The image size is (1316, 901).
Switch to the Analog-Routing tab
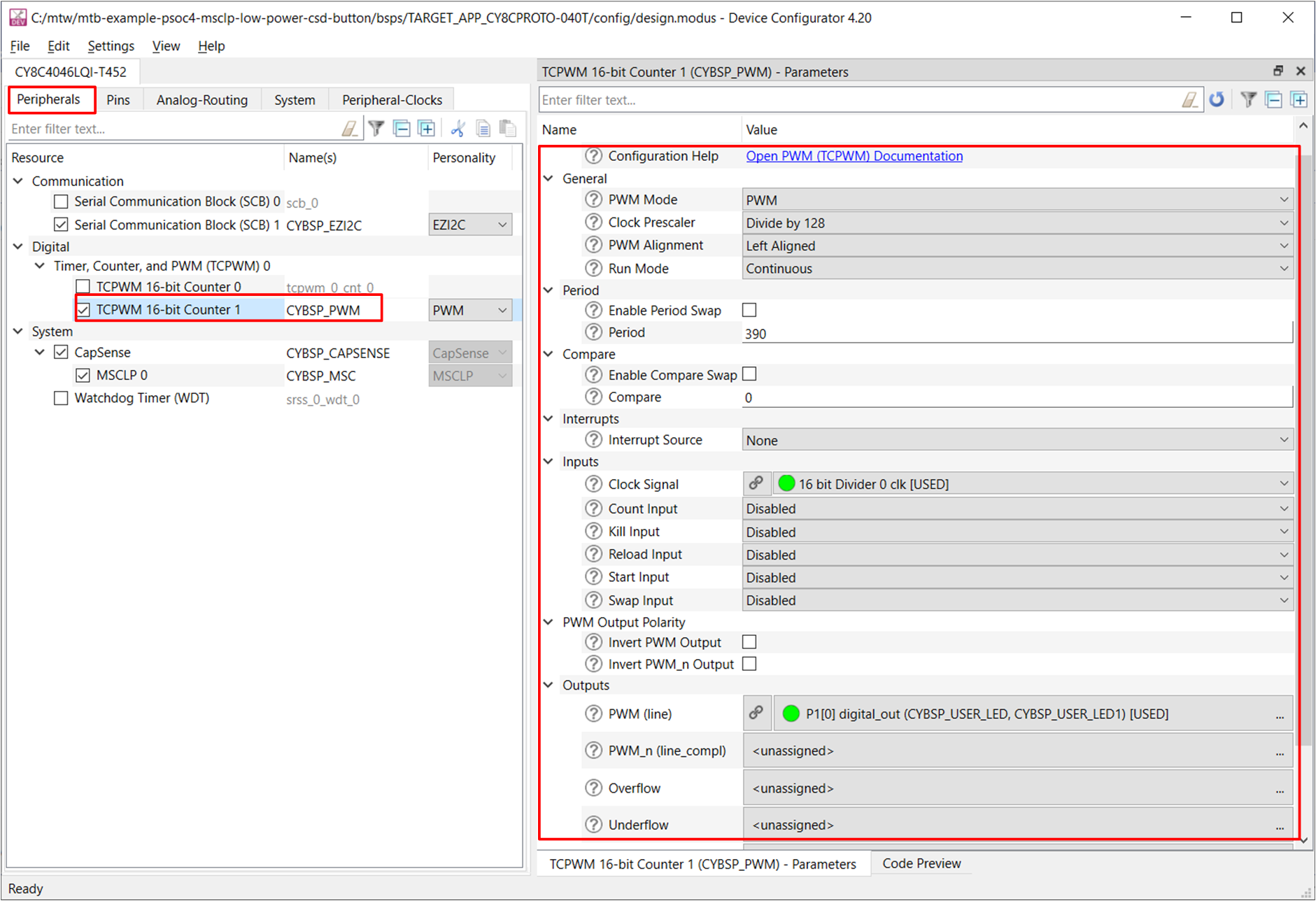[x=202, y=100]
